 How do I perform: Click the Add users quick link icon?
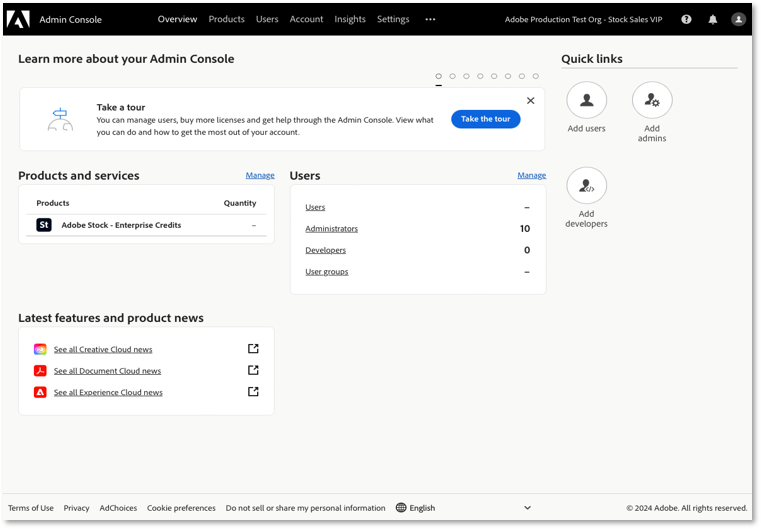tap(586, 100)
